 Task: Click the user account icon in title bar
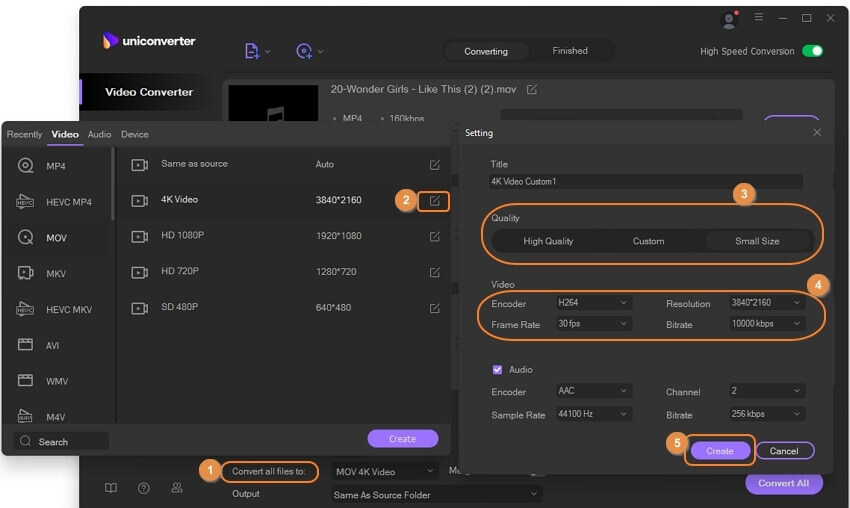(x=728, y=19)
